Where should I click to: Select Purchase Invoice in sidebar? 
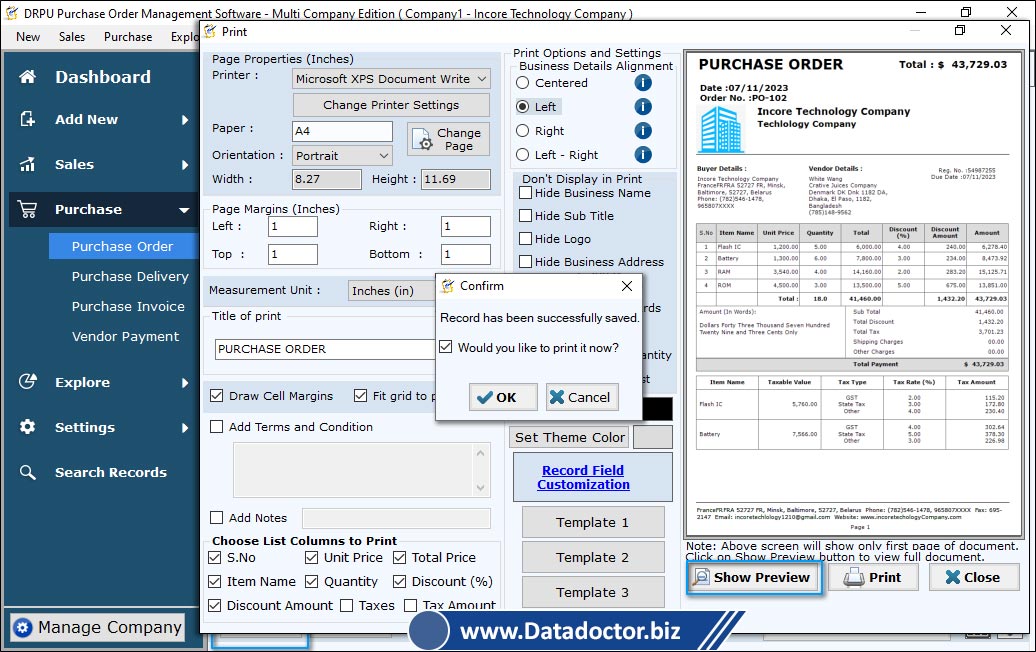click(x=128, y=307)
